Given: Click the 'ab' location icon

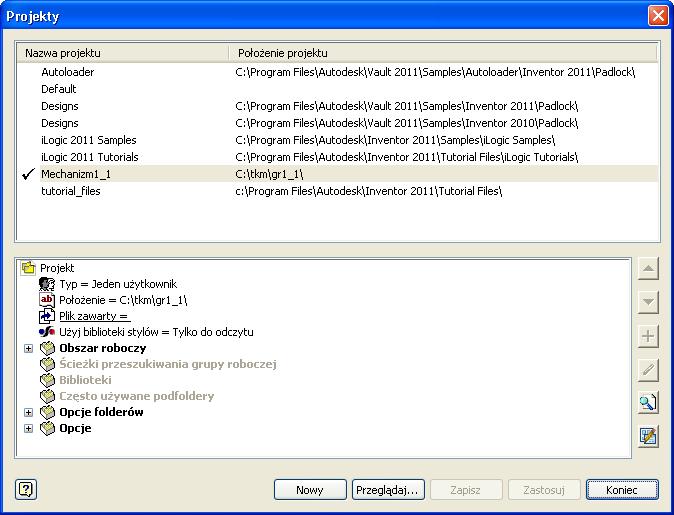Looking at the screenshot, I should (47, 300).
